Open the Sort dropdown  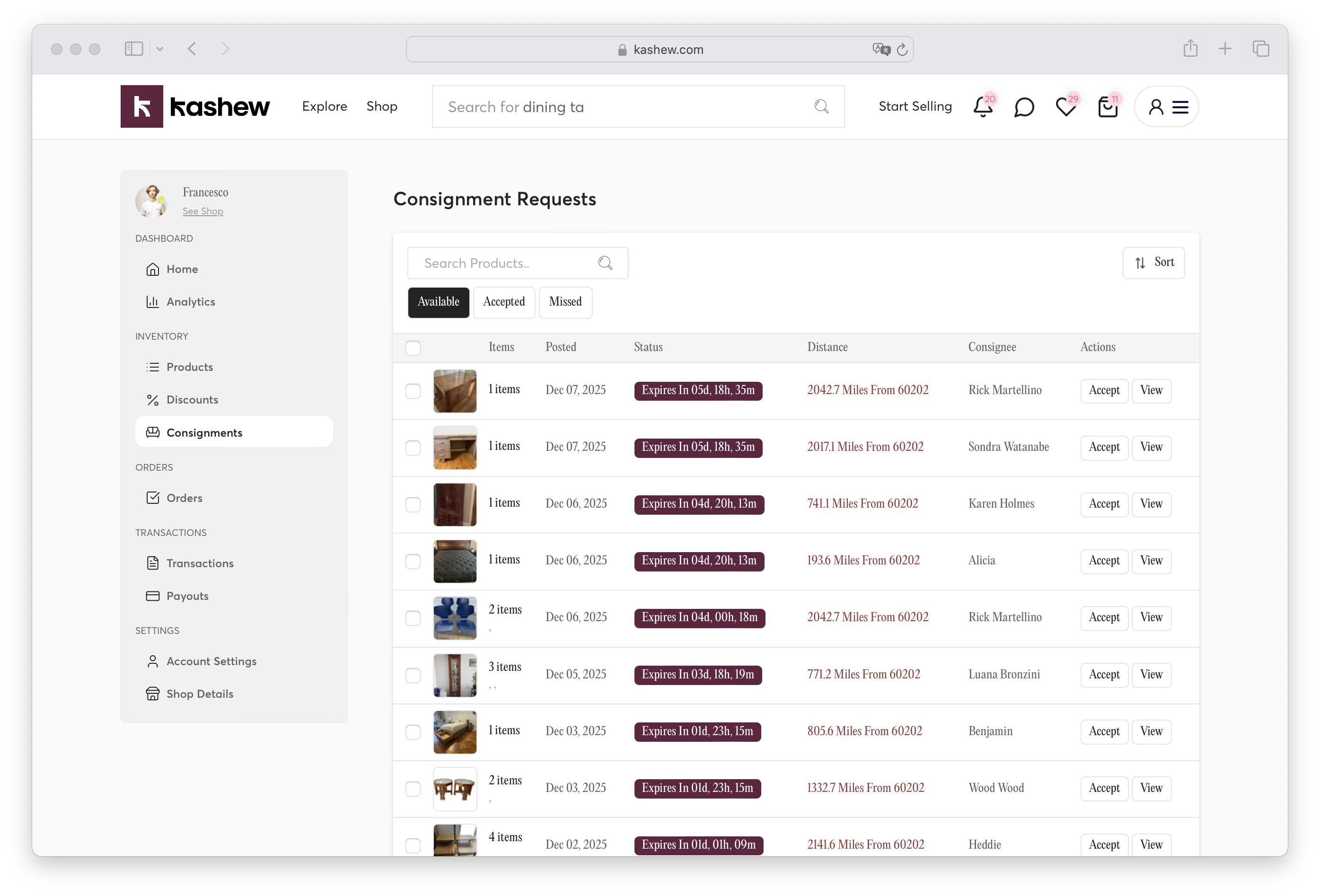click(1153, 263)
